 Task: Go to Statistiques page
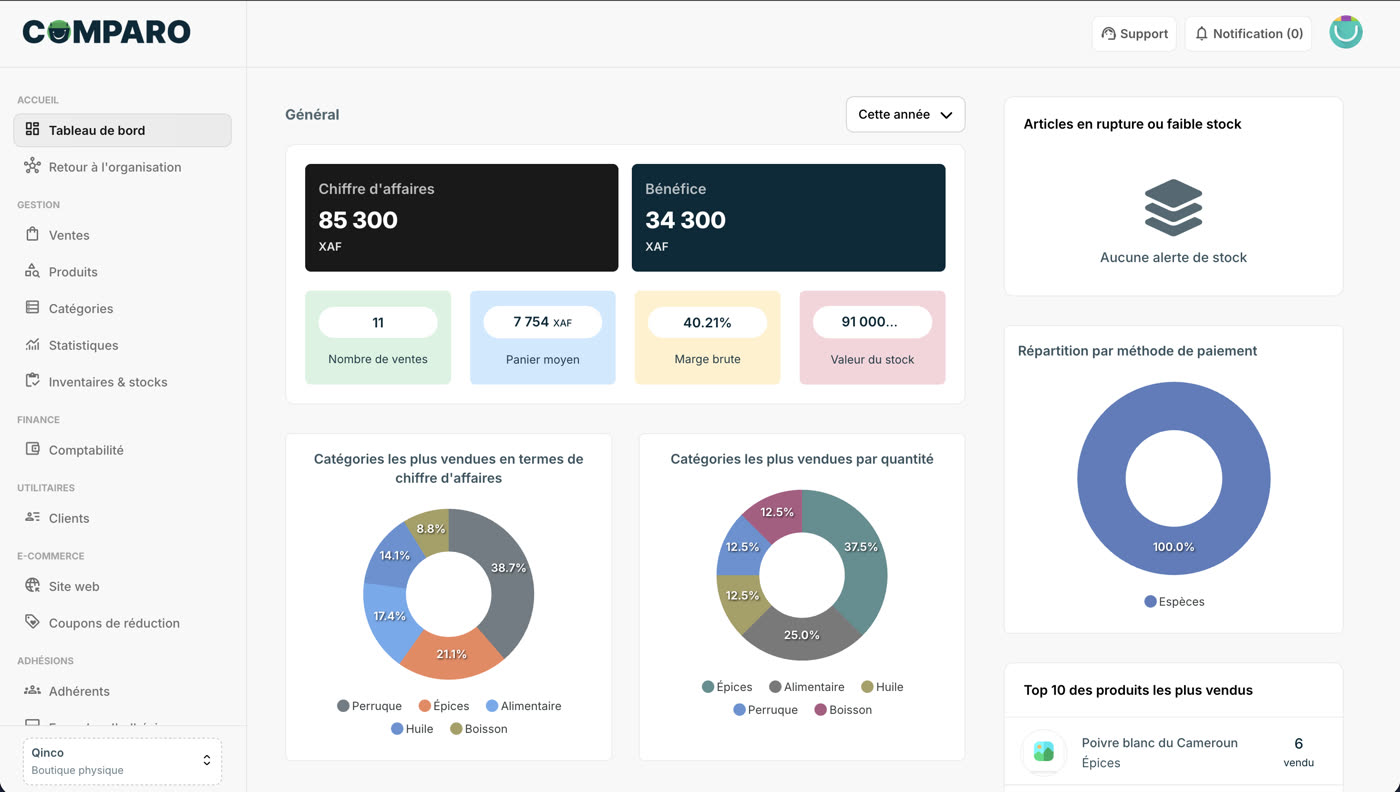coord(83,345)
